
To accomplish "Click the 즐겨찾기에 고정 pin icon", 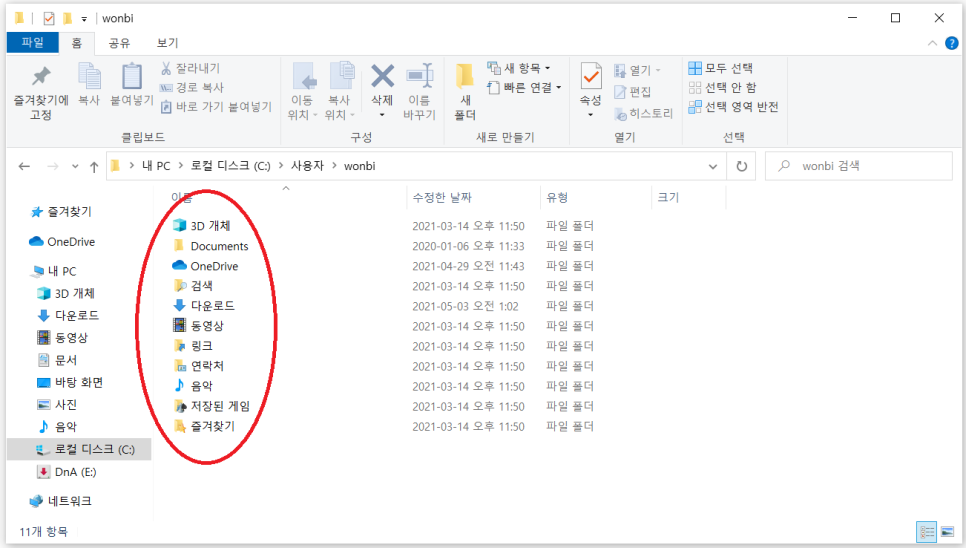I will (41, 76).
